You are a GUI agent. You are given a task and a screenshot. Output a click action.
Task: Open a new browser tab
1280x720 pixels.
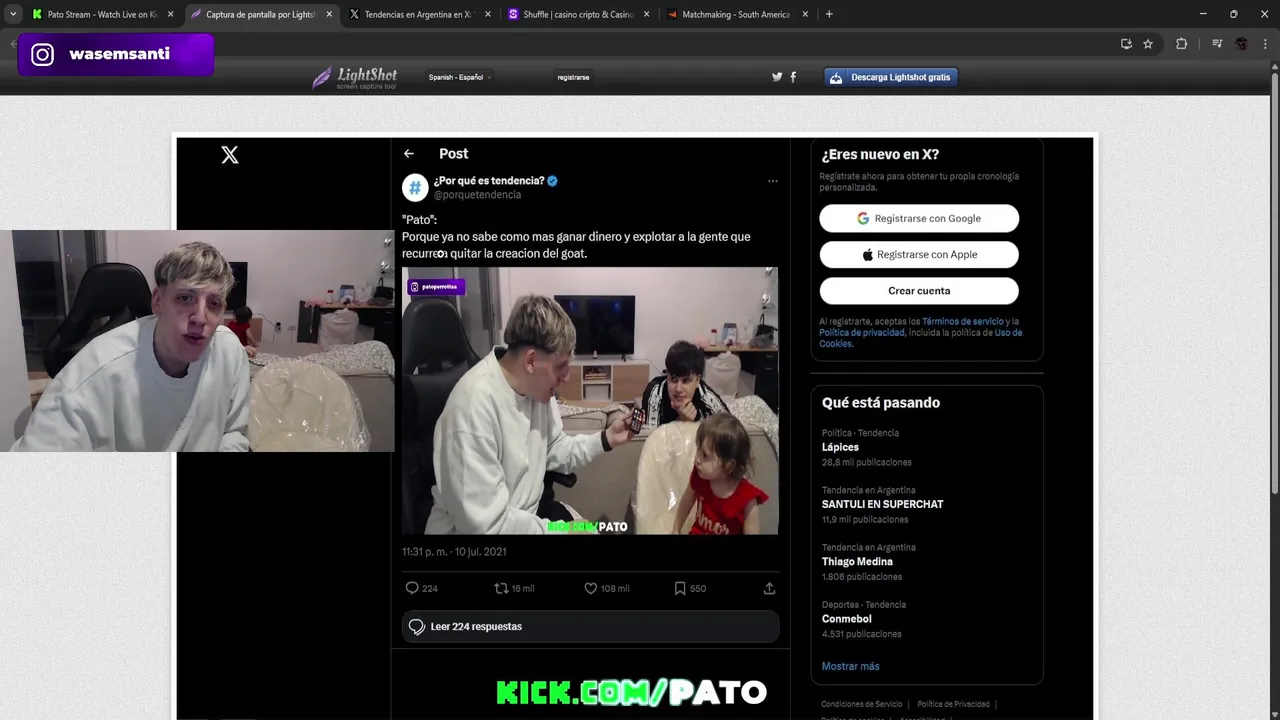(829, 14)
